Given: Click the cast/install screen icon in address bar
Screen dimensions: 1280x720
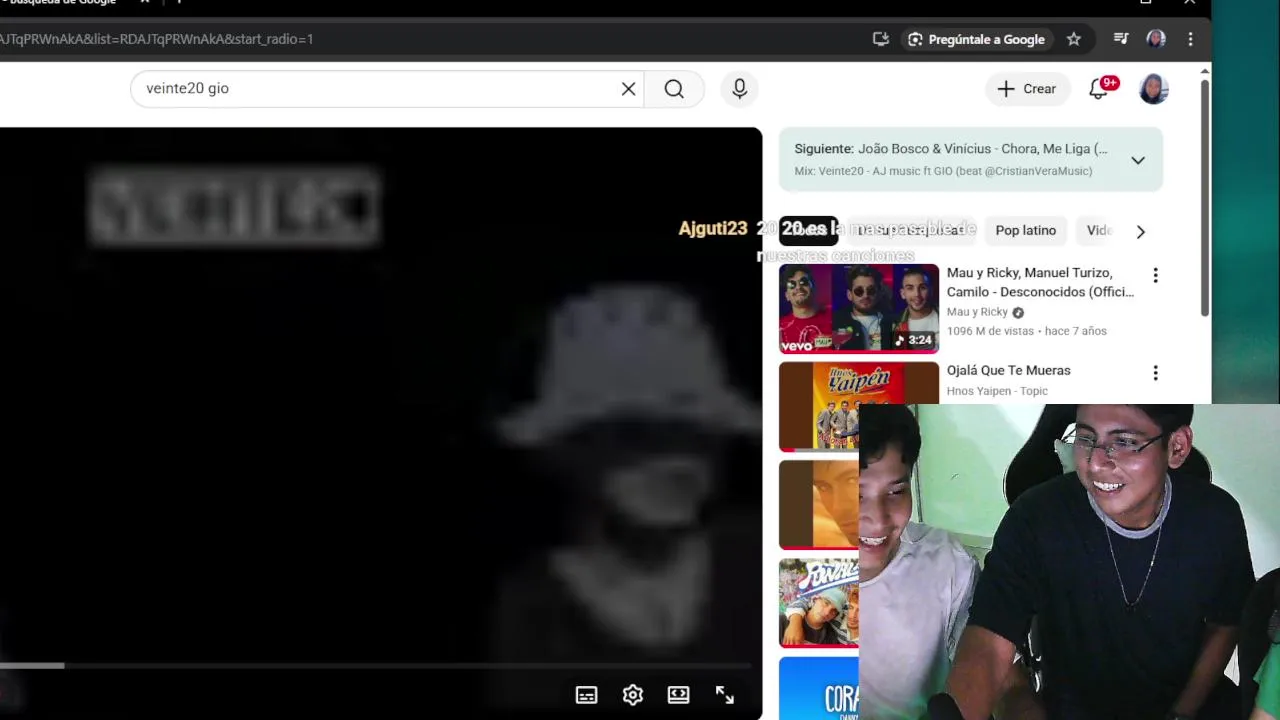Looking at the screenshot, I should click(x=880, y=39).
